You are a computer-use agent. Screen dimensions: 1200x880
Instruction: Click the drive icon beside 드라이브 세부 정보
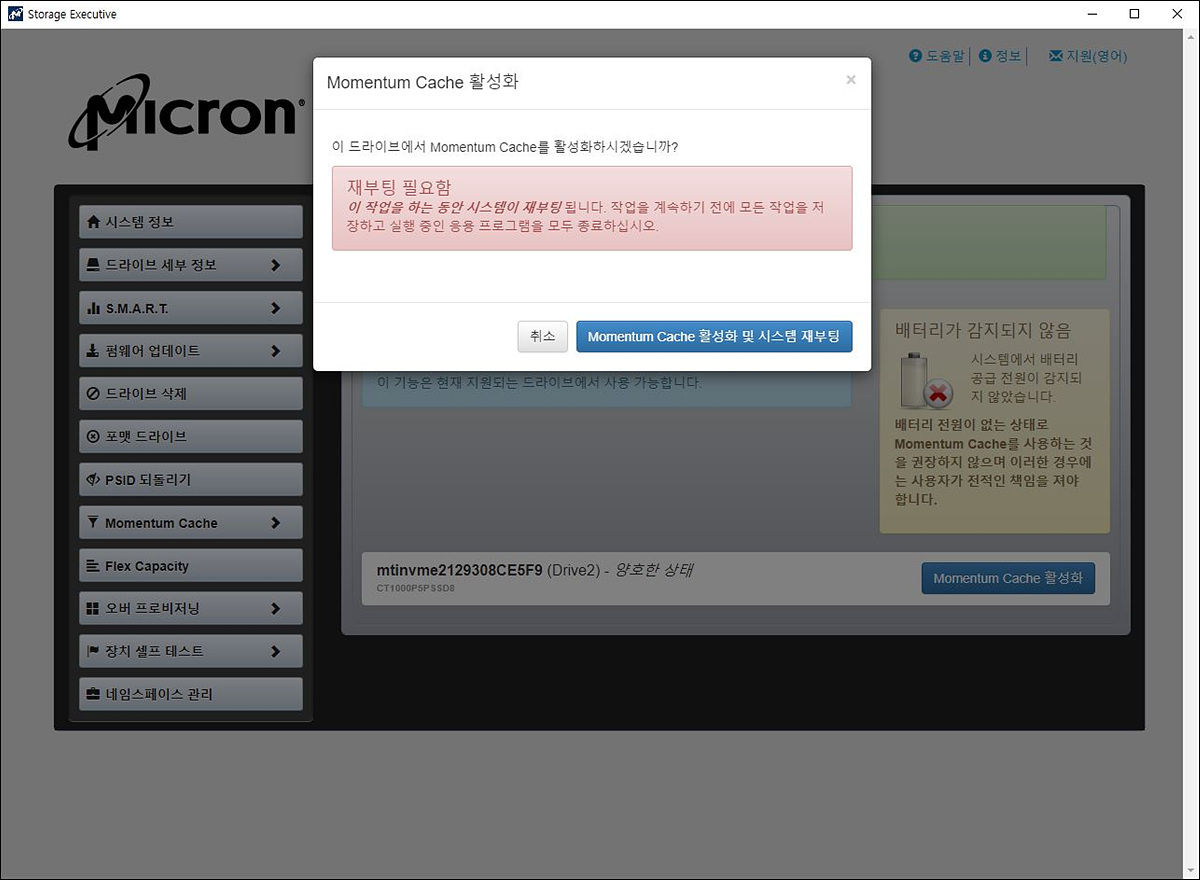point(94,265)
